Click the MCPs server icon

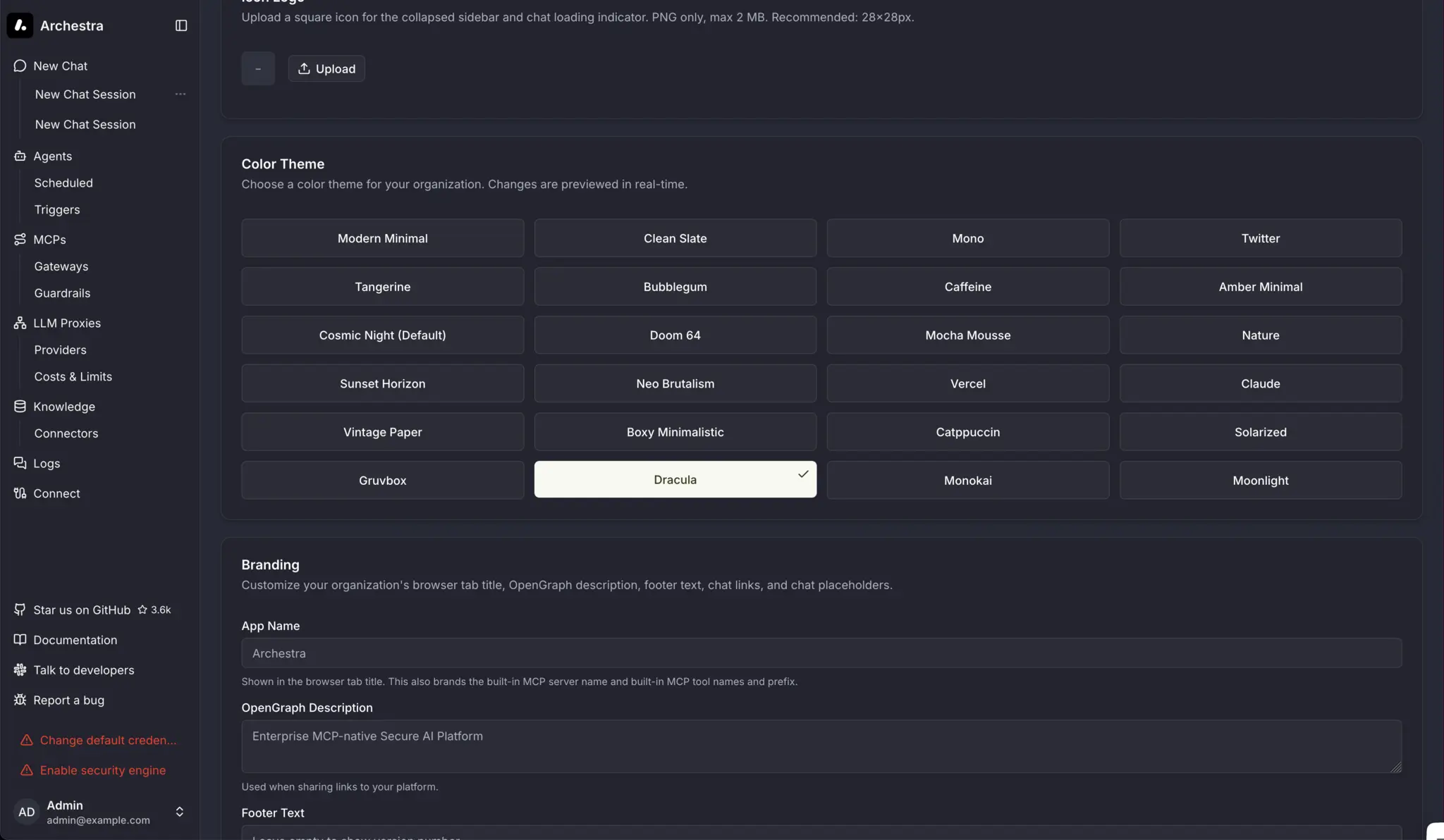tap(20, 240)
